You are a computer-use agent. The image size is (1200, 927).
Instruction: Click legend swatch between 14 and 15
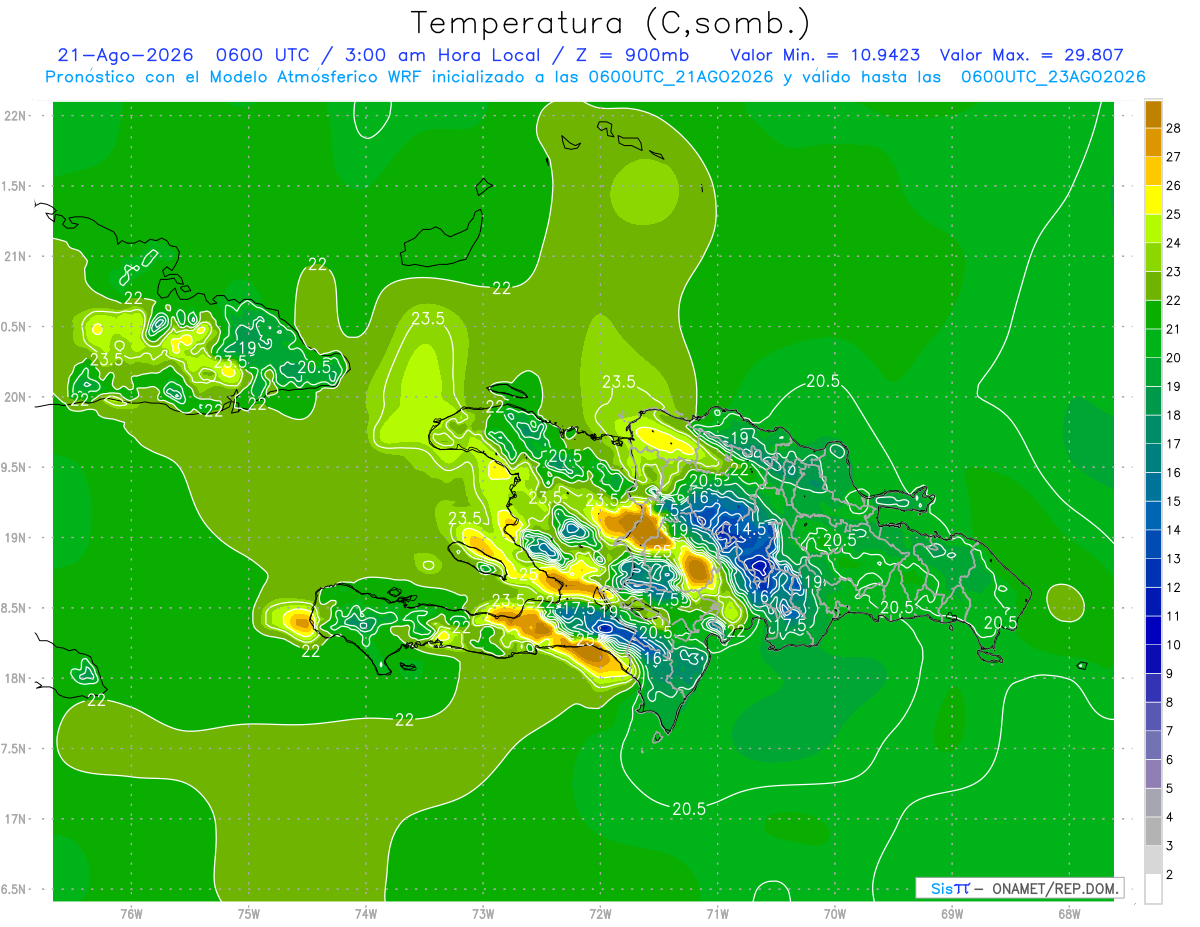coord(1153,516)
